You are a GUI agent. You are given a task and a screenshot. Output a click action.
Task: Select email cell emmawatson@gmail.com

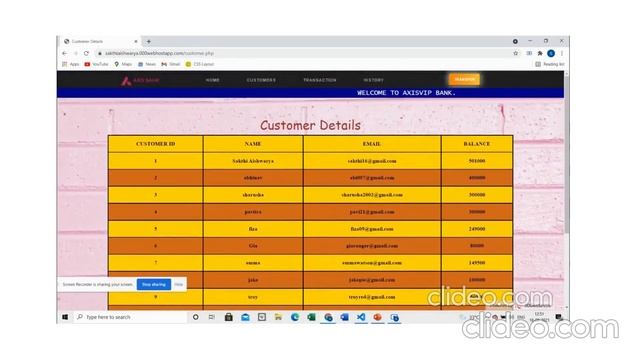[372, 263]
